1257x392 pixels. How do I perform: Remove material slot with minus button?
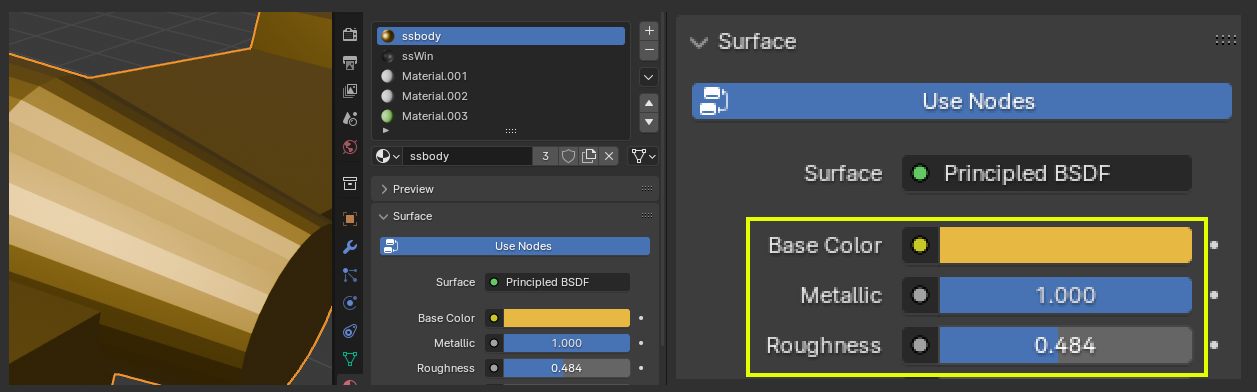tap(649, 50)
